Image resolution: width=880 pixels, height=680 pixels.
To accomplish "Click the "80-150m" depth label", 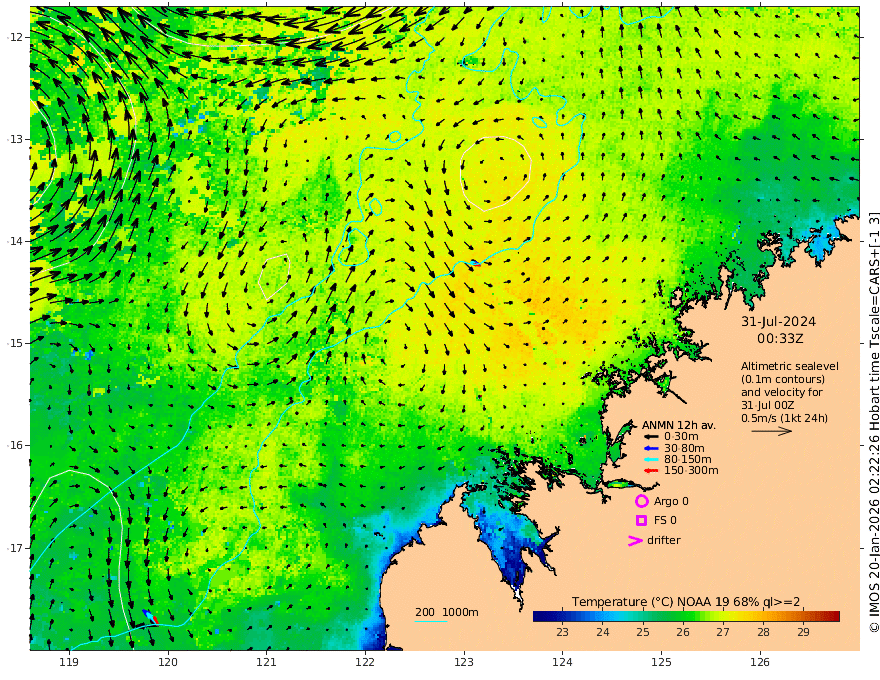I will coord(687,459).
